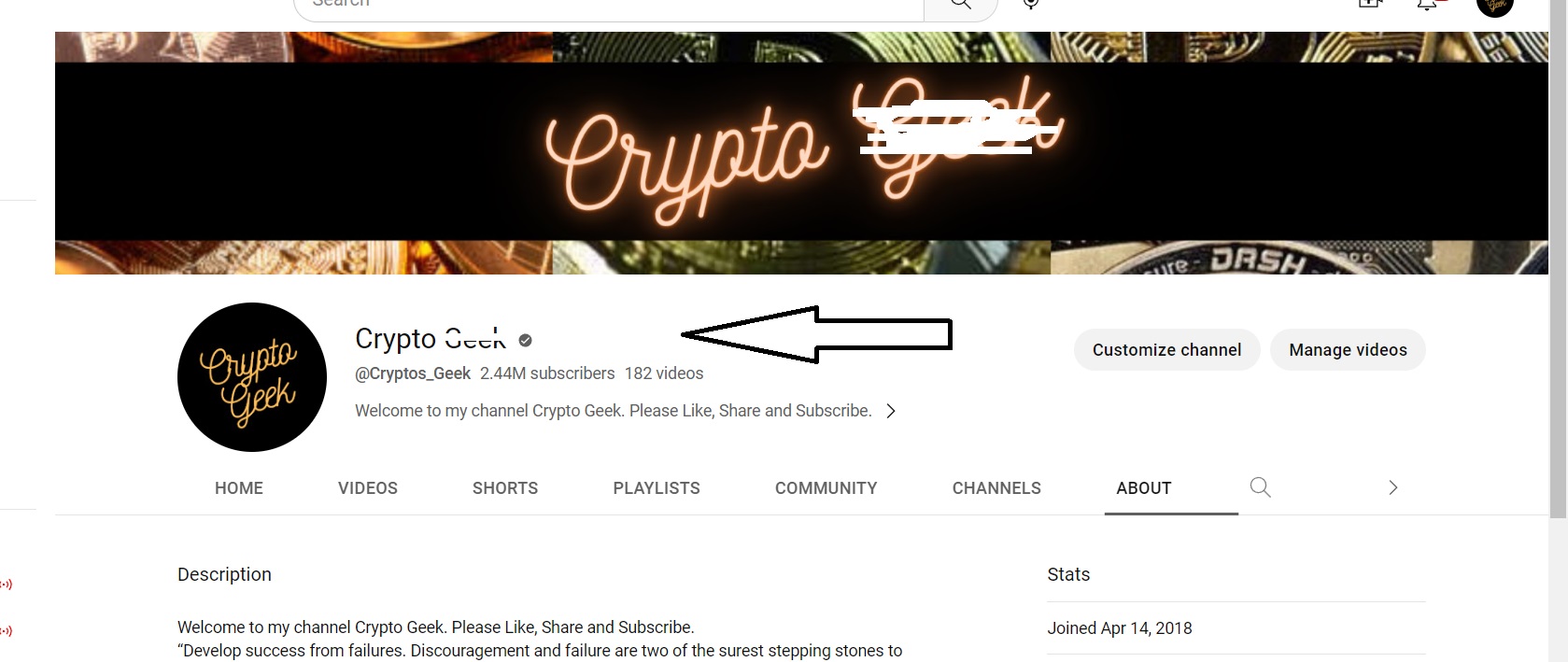1568x662 pixels.
Task: Open the notifications bell
Action: [x=1428, y=5]
